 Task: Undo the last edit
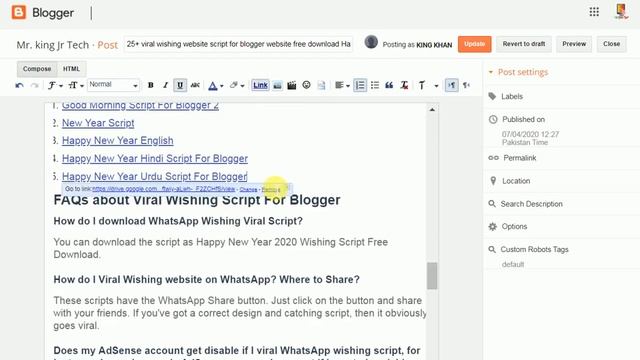pos(19,85)
